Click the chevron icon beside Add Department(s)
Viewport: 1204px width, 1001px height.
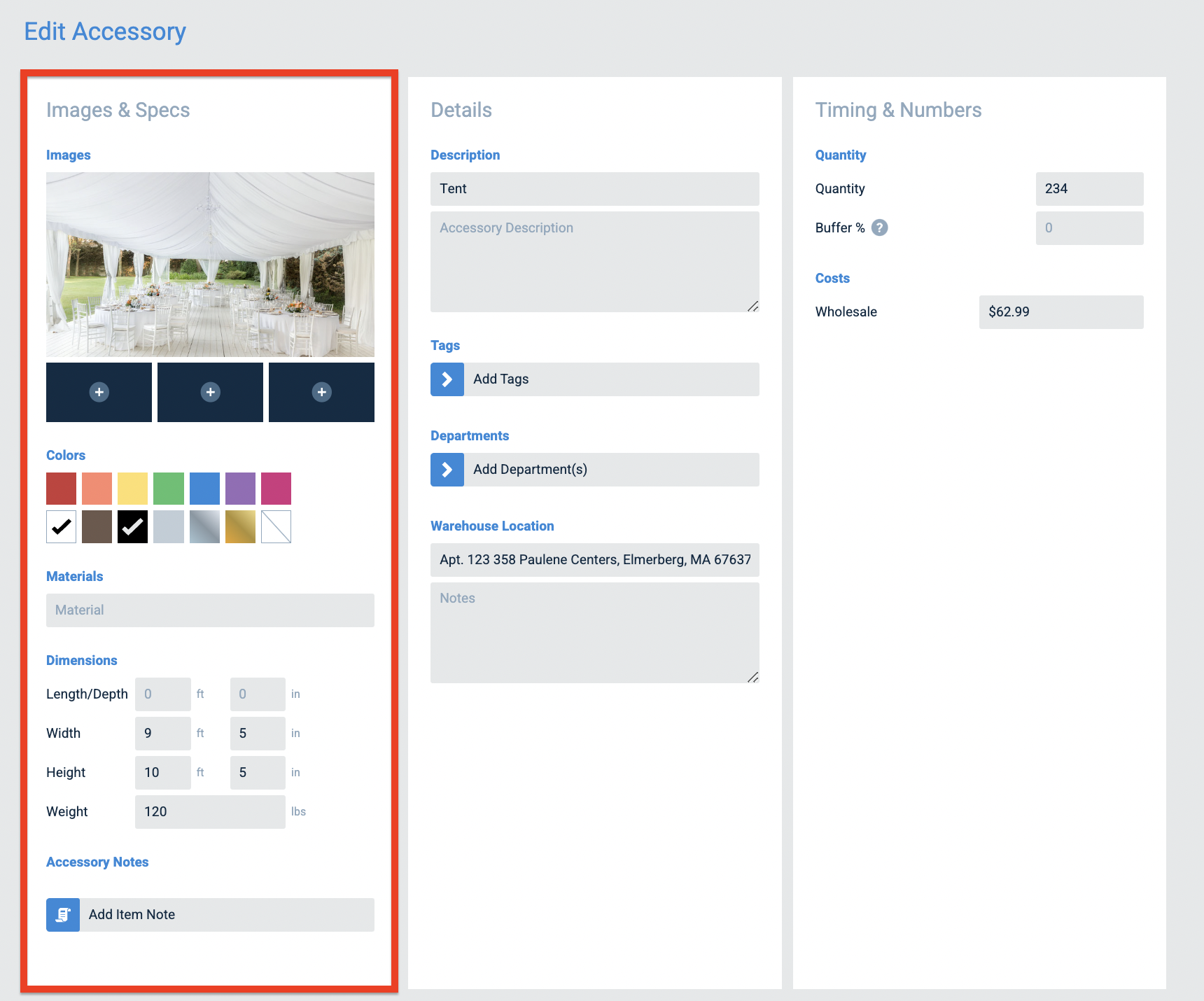click(x=447, y=470)
